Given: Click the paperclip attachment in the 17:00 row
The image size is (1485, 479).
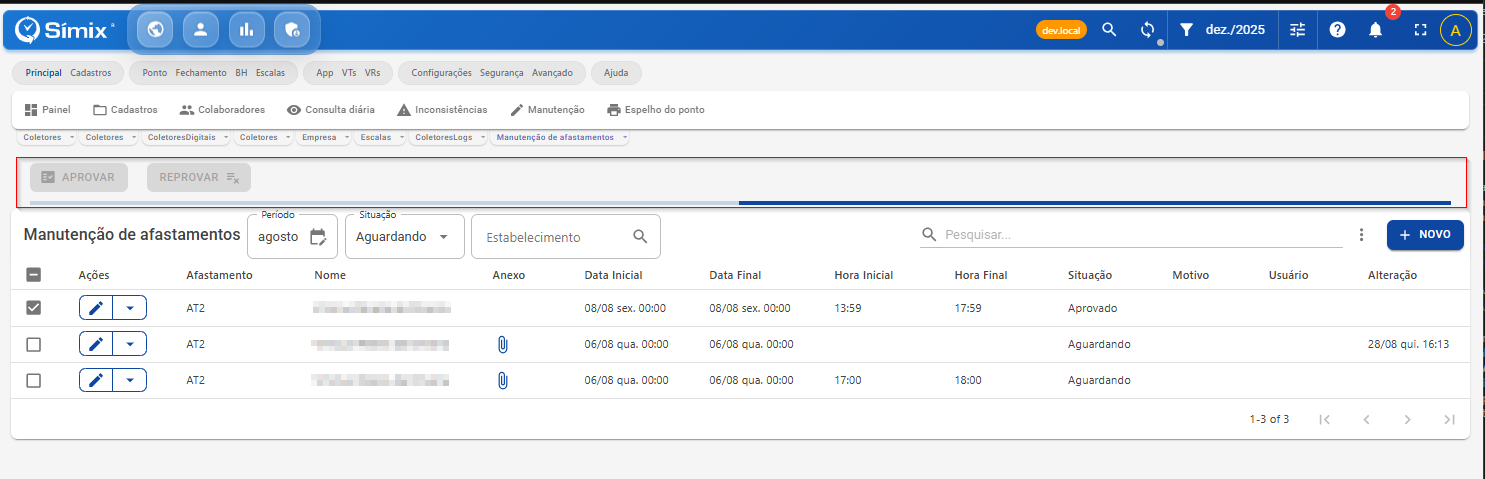Looking at the screenshot, I should click(503, 380).
